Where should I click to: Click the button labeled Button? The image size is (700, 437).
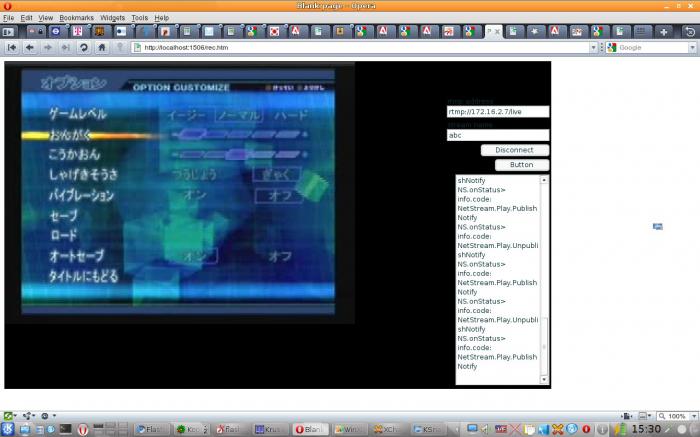click(522, 165)
